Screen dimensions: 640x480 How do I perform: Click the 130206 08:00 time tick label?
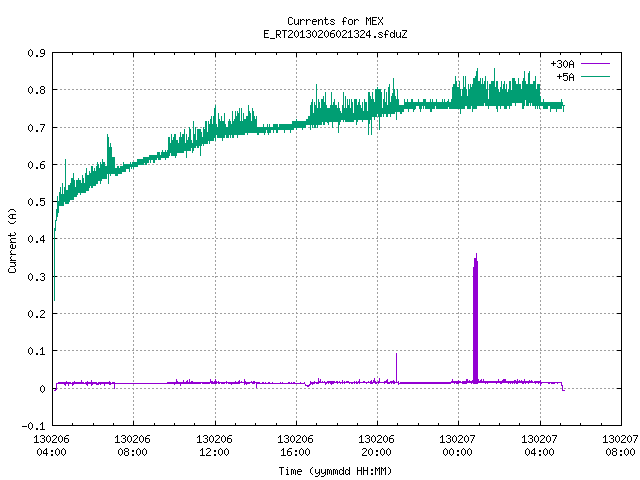tap(132, 446)
